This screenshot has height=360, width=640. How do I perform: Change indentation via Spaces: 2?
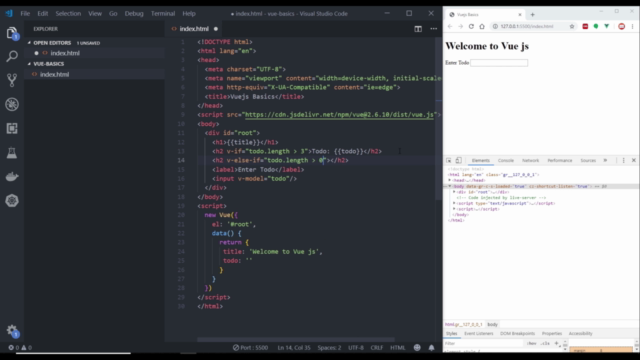pyautogui.click(x=329, y=348)
